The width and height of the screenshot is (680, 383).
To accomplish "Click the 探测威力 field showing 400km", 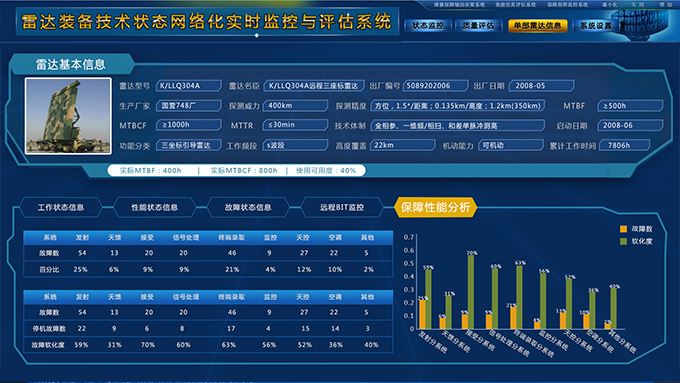I will (x=295, y=105).
